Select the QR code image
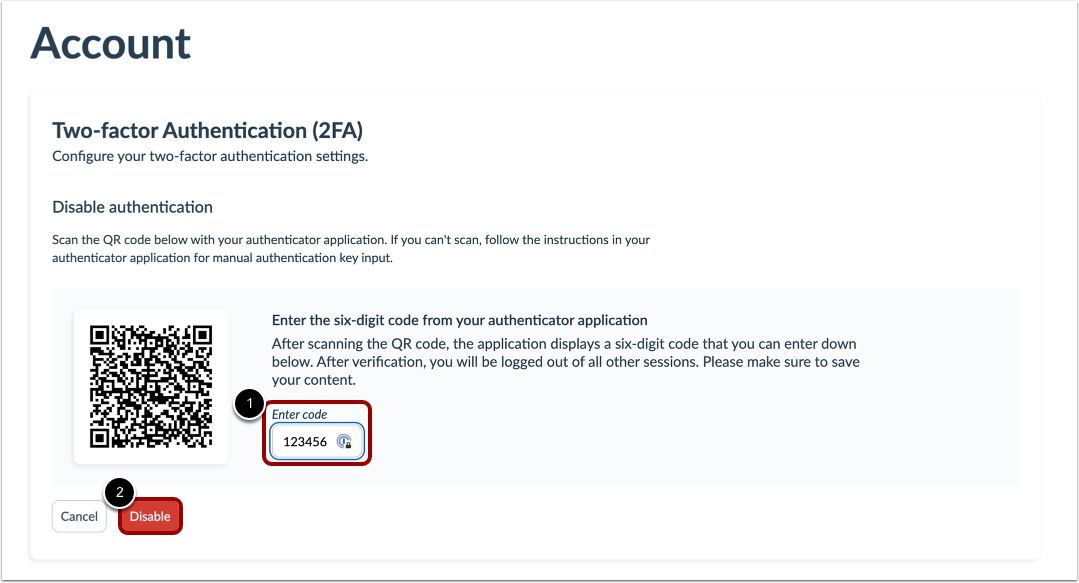The image size is (1079, 583). point(150,386)
